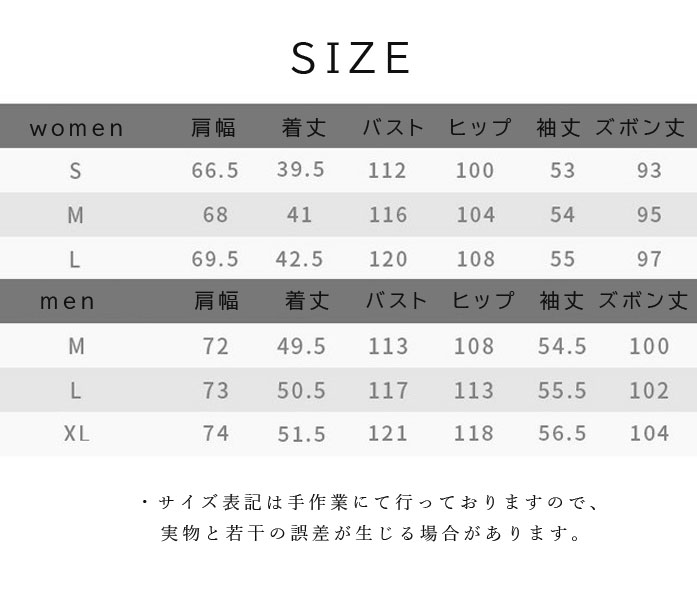Select the women's S size row label
This screenshot has width=697, height=599.
point(76,171)
